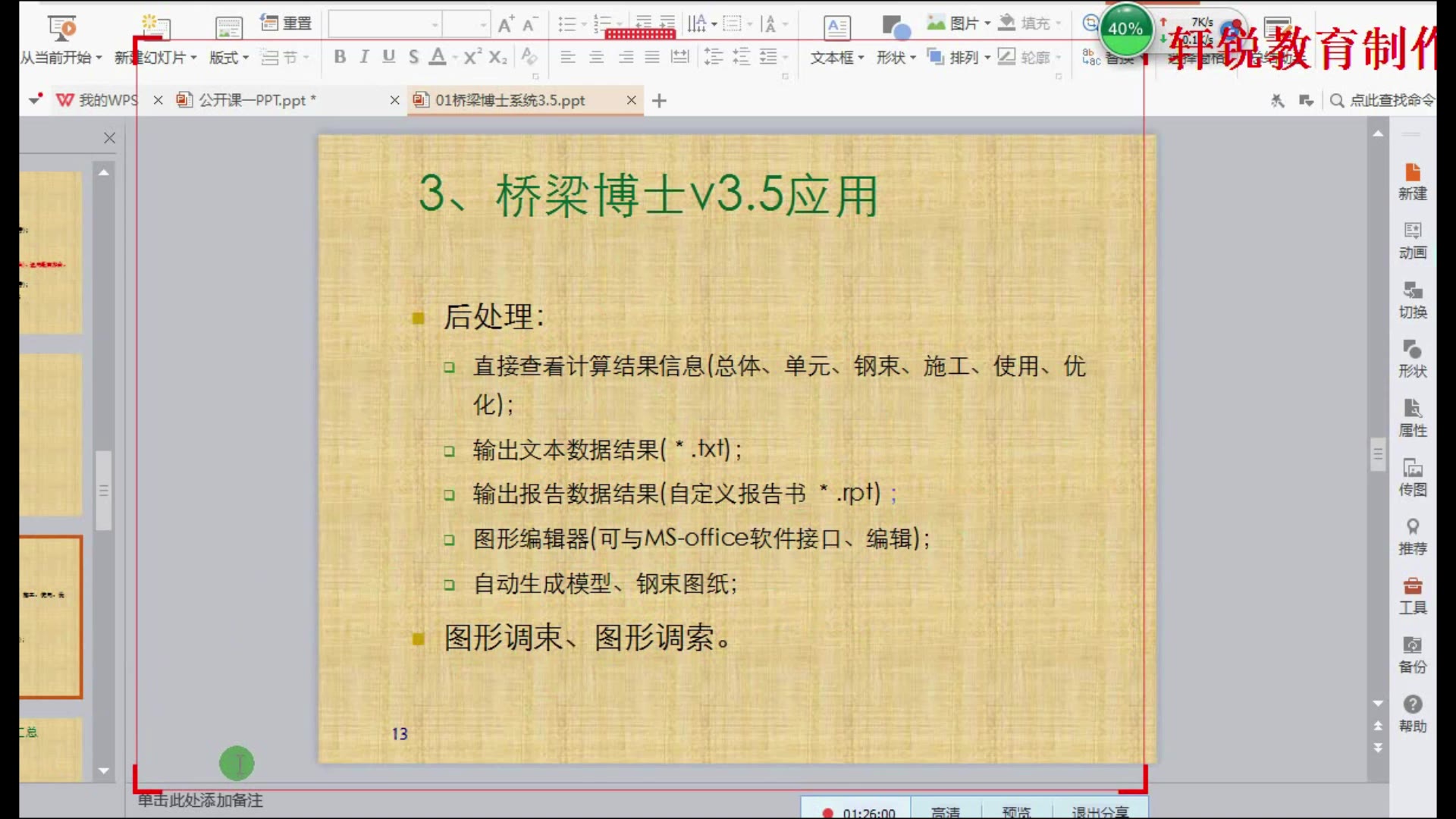Click the 重置 (reset) toolbar icon
Viewport: 1456px width, 819px height.
[x=286, y=23]
